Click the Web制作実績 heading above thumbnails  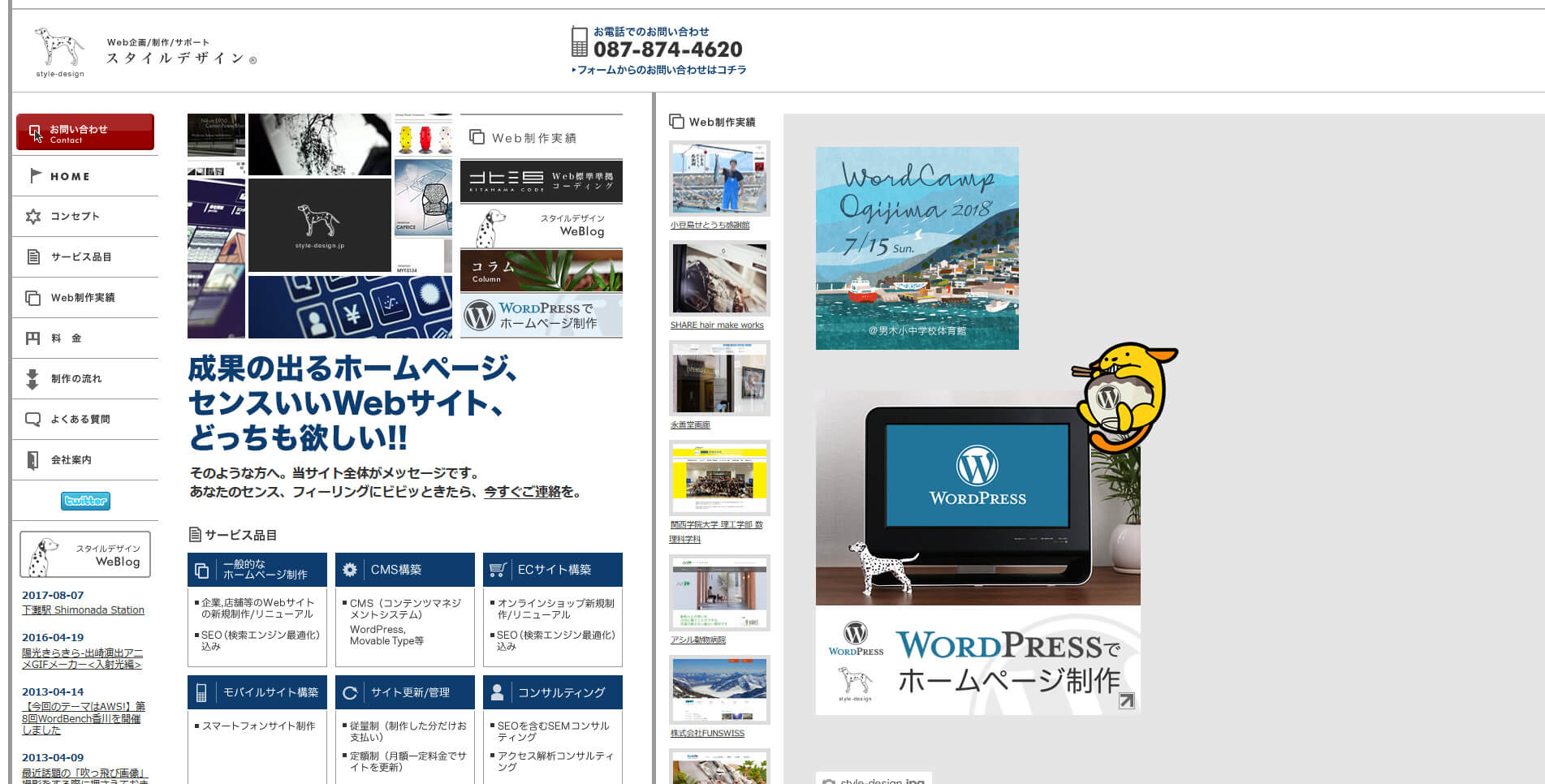(x=712, y=122)
